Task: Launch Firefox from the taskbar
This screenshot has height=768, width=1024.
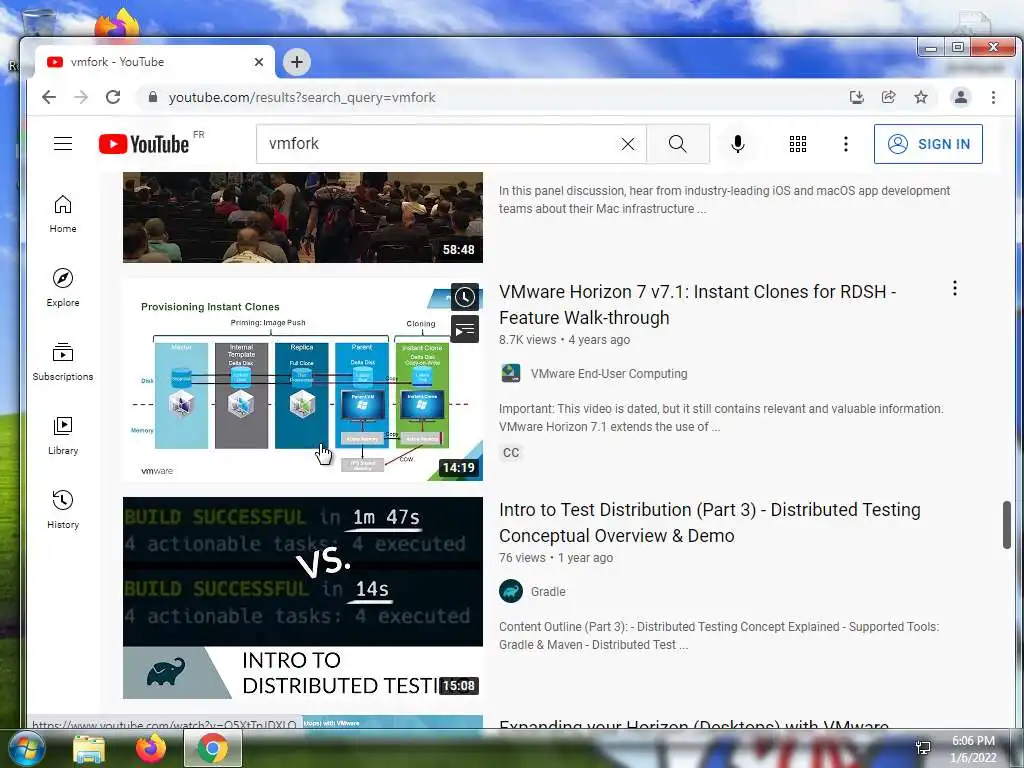Action: pyautogui.click(x=150, y=748)
